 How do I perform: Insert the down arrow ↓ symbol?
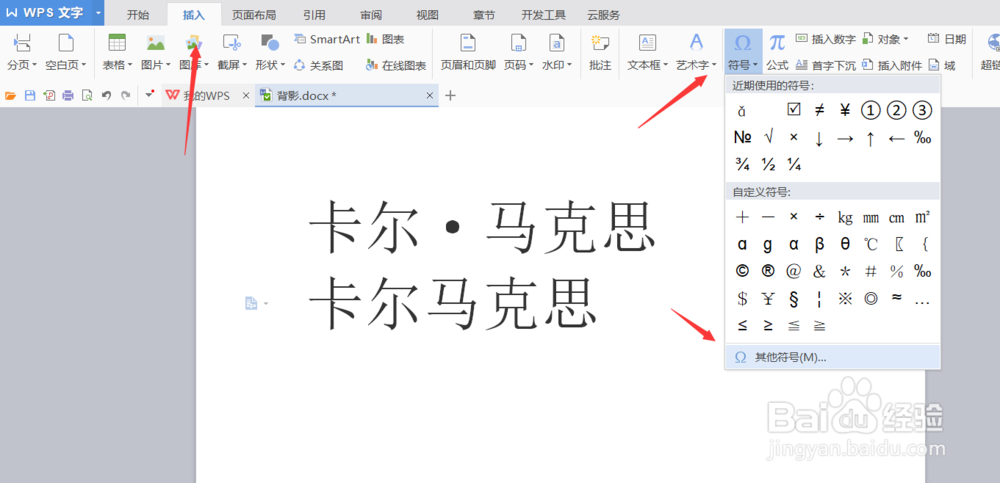(x=820, y=138)
